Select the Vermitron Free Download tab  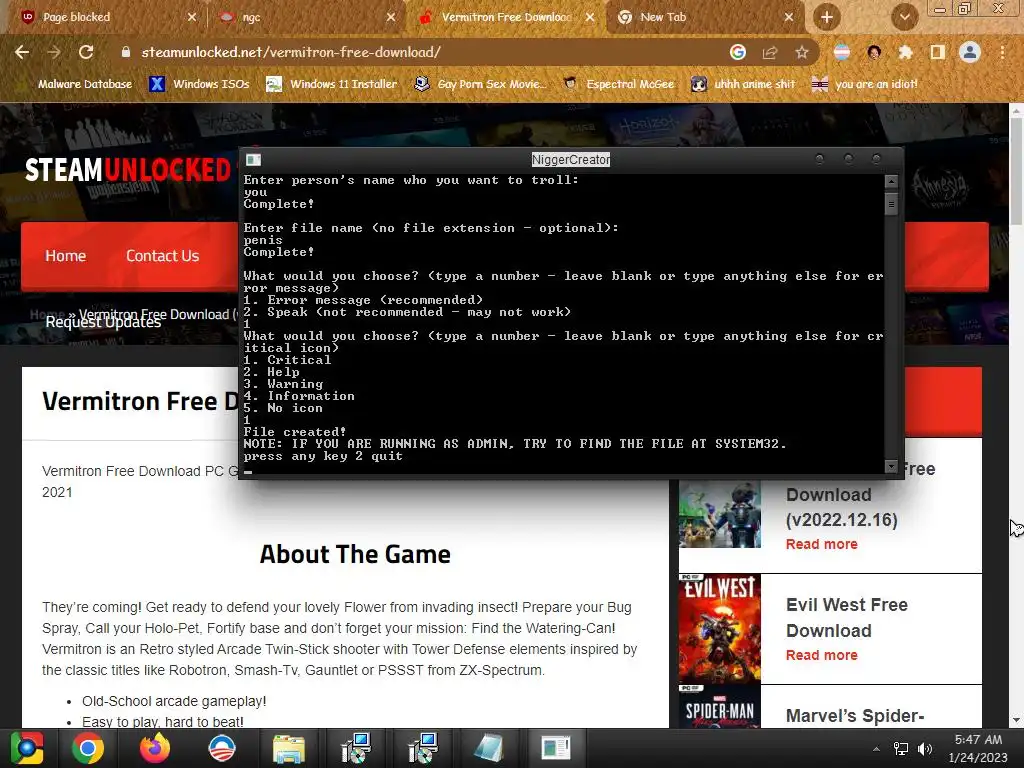tap(506, 17)
